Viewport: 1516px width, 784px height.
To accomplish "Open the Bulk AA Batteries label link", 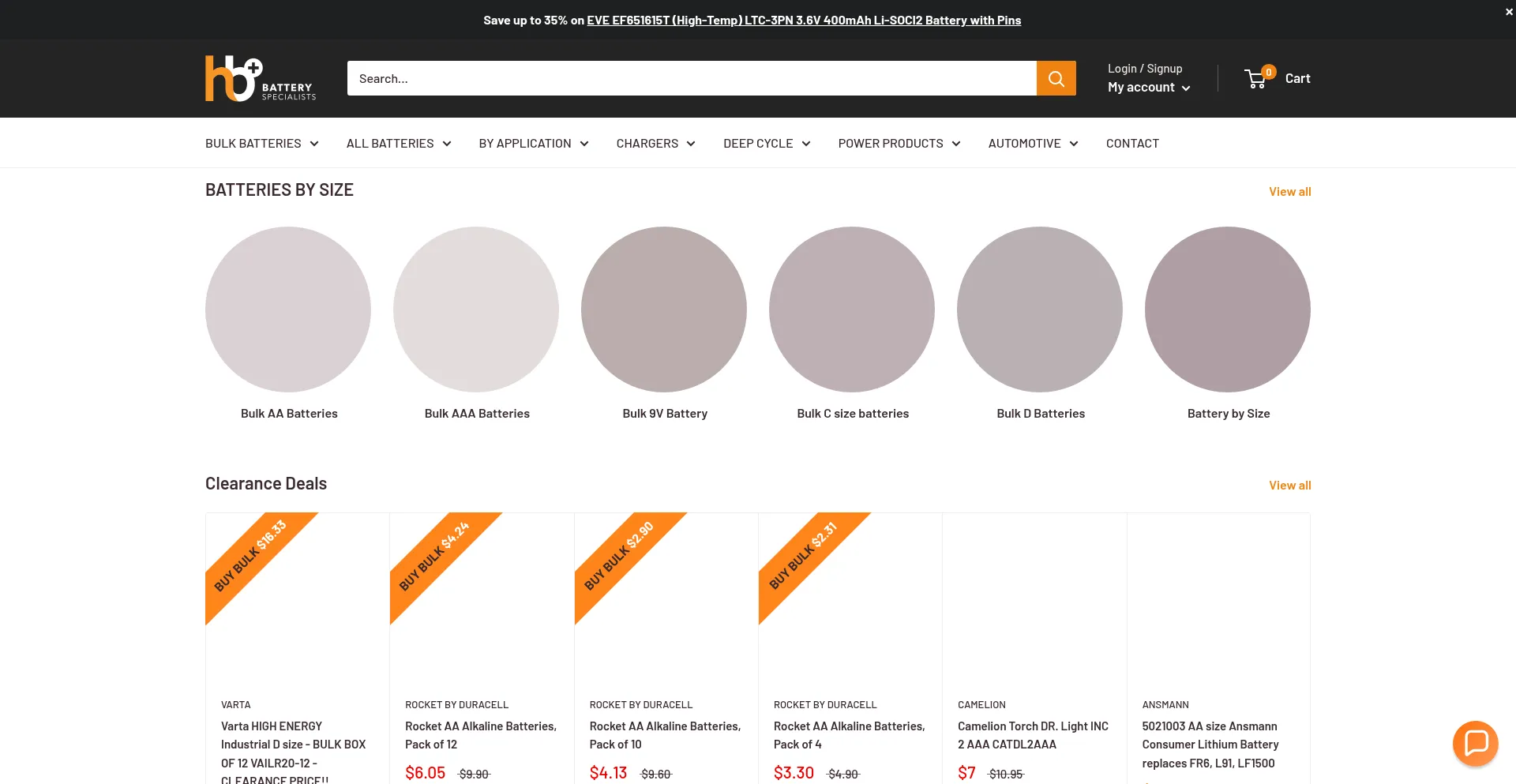I will point(289,414).
